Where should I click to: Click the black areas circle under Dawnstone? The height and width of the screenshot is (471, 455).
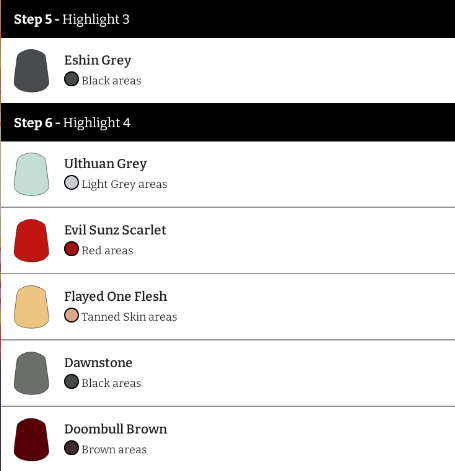71,382
